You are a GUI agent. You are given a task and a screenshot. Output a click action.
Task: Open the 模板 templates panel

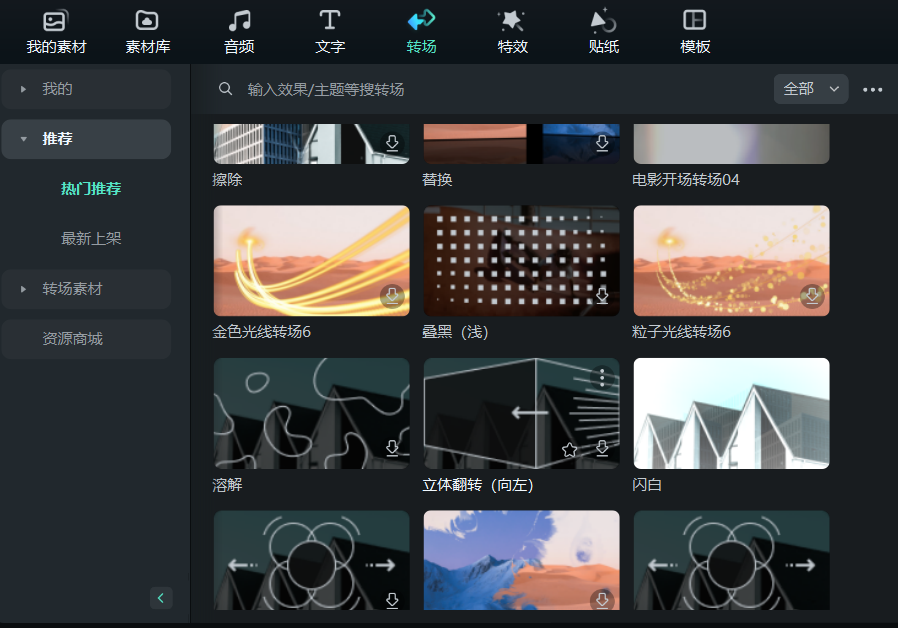click(695, 32)
